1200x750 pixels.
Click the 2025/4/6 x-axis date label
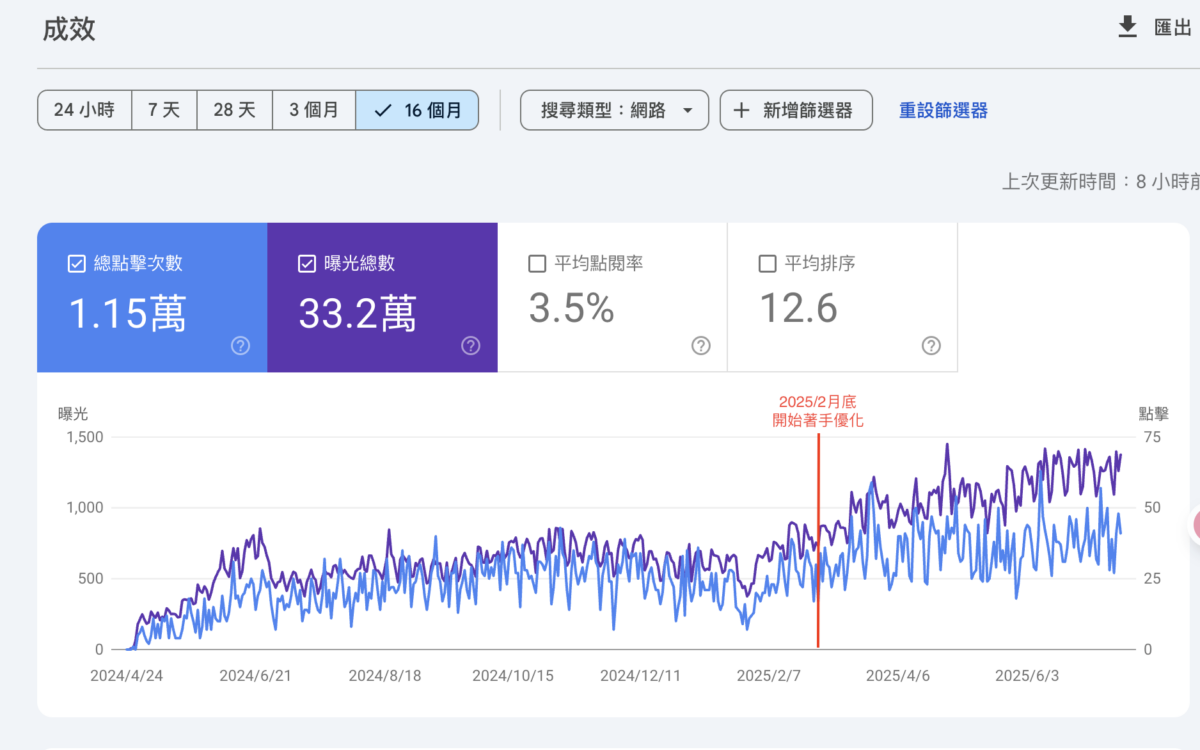tap(898, 676)
